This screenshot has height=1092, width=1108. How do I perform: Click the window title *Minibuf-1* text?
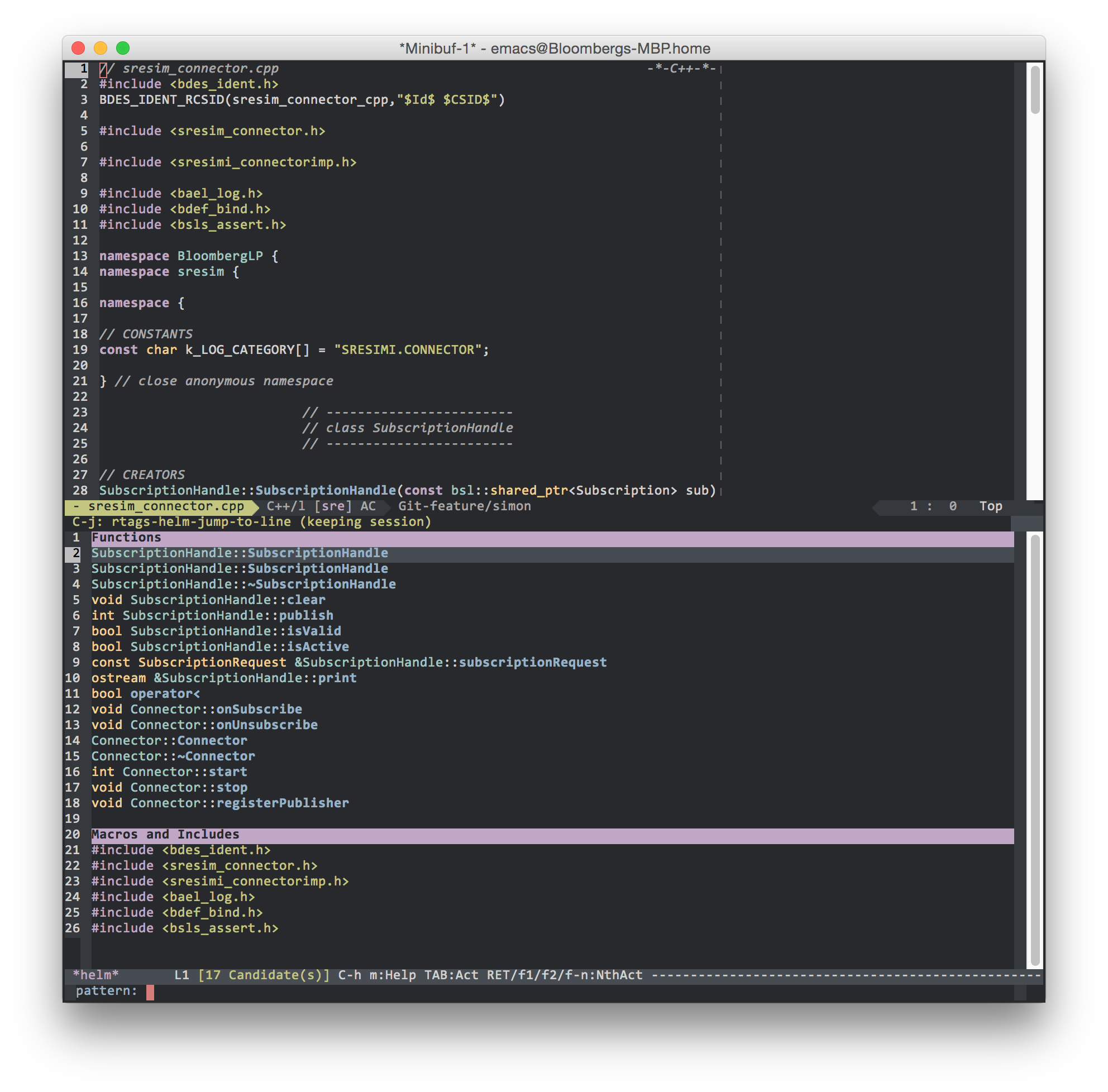pyautogui.click(x=437, y=48)
